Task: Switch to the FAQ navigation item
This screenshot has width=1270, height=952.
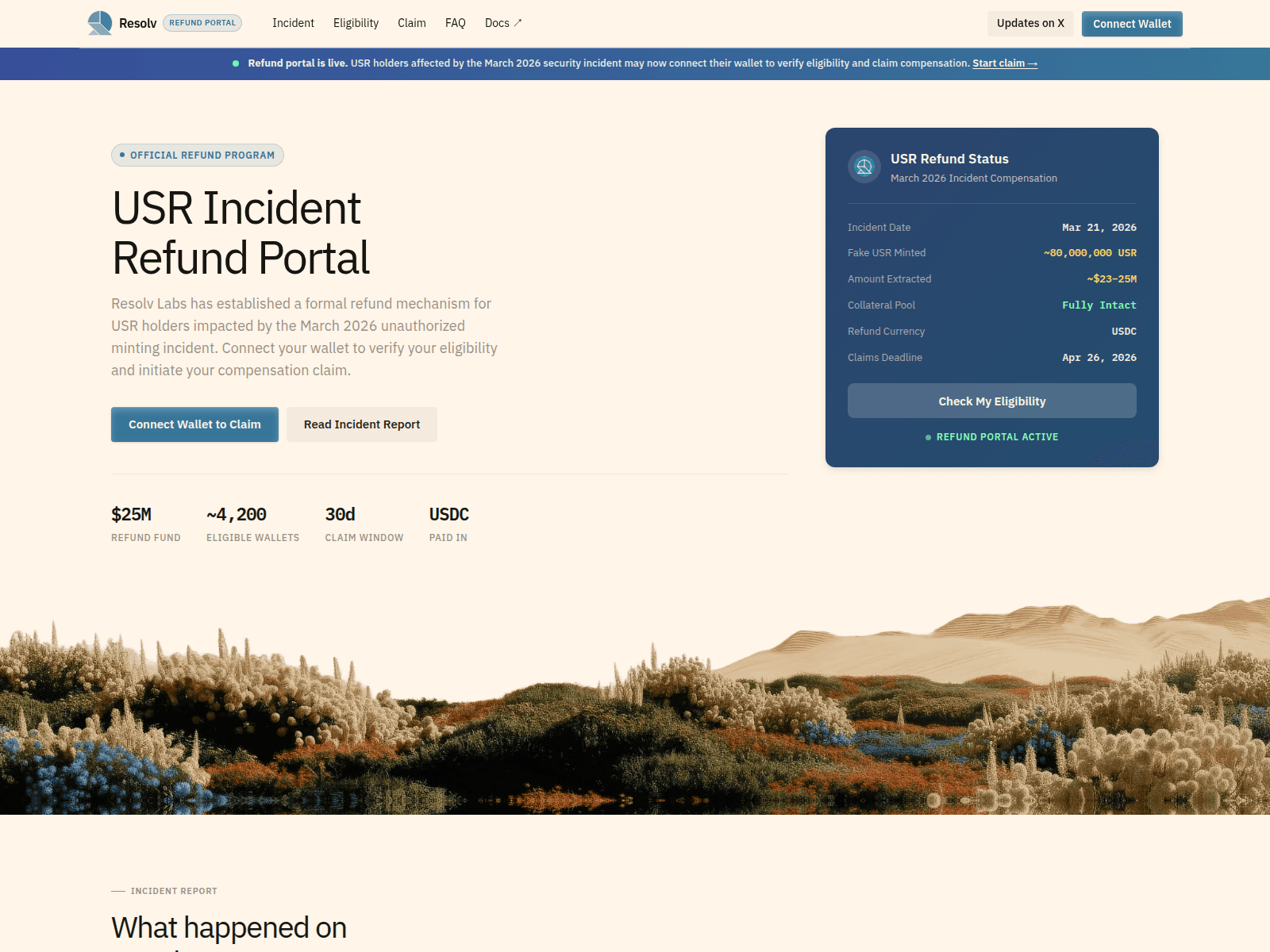Action: point(455,23)
